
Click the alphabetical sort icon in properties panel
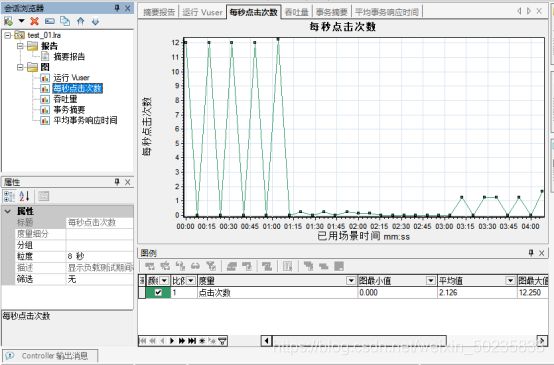[x=24, y=196]
